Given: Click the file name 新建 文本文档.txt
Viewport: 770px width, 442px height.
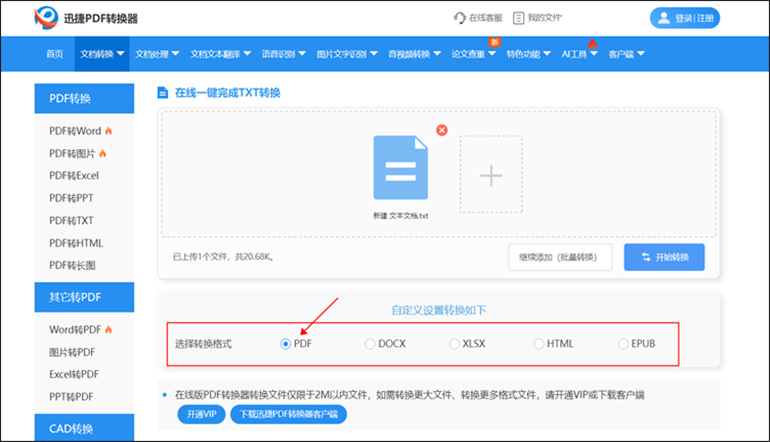Looking at the screenshot, I should coord(401,216).
